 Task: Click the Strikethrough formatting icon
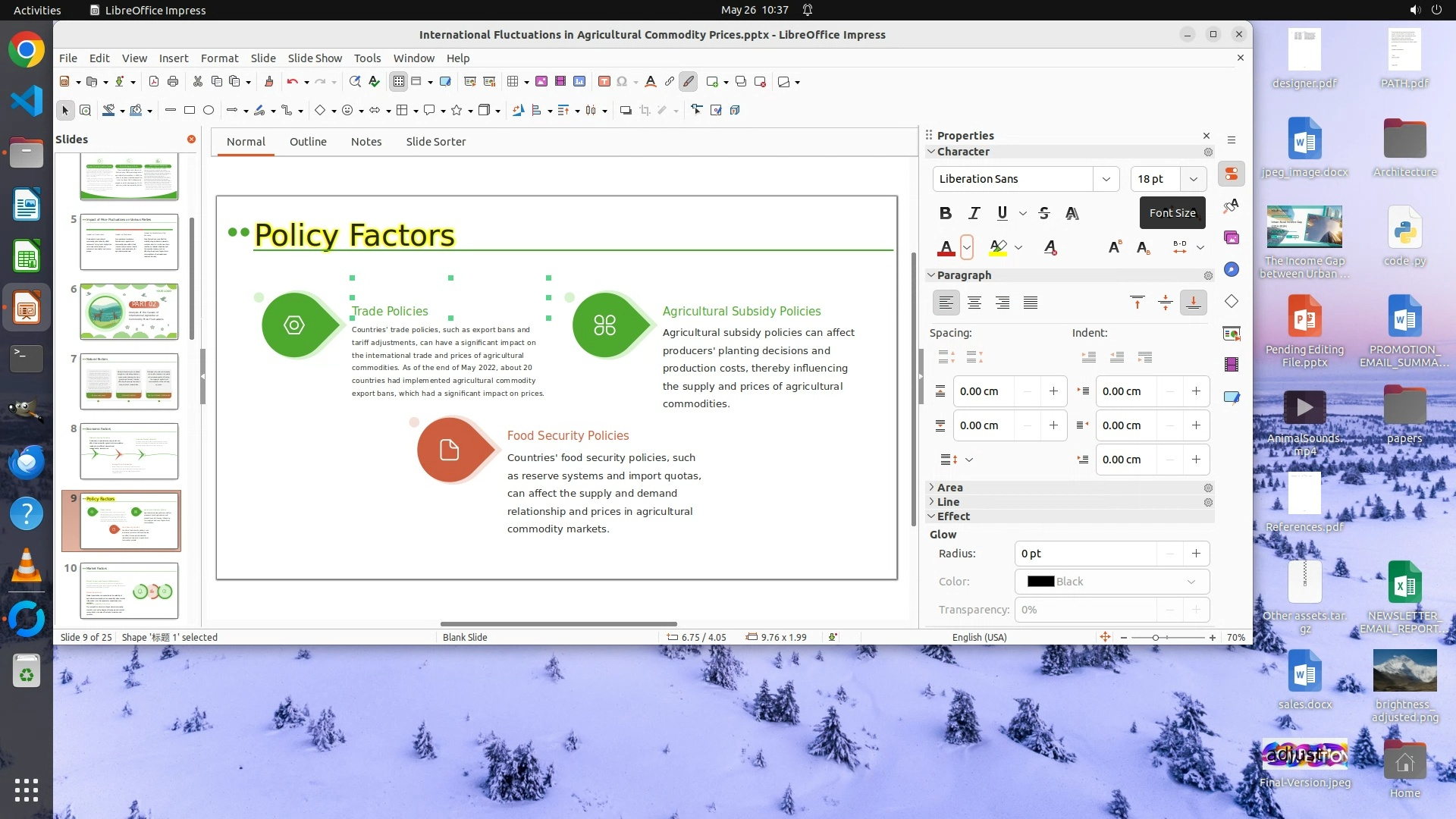[1044, 214]
